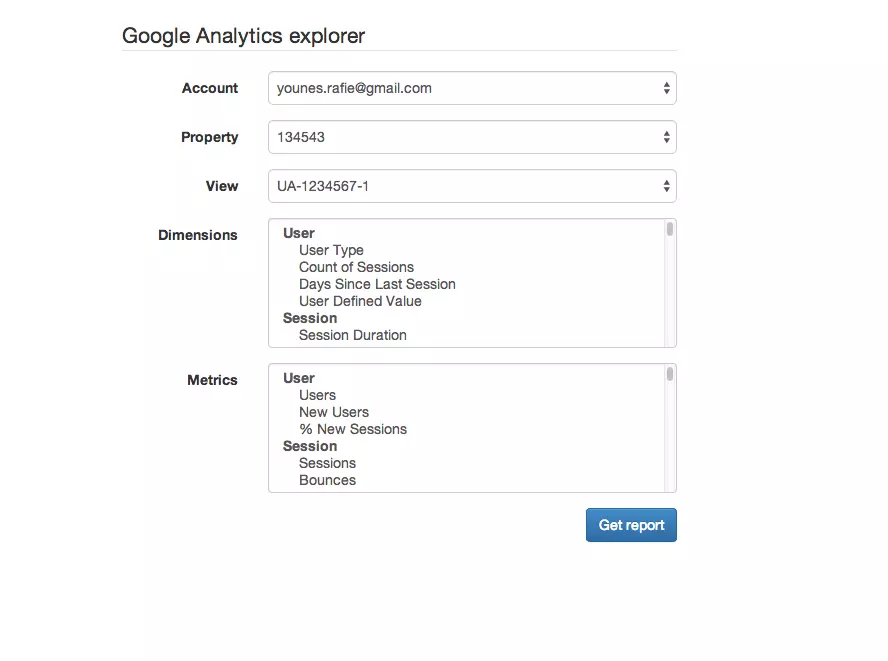Open the Account dropdown

pos(472,88)
